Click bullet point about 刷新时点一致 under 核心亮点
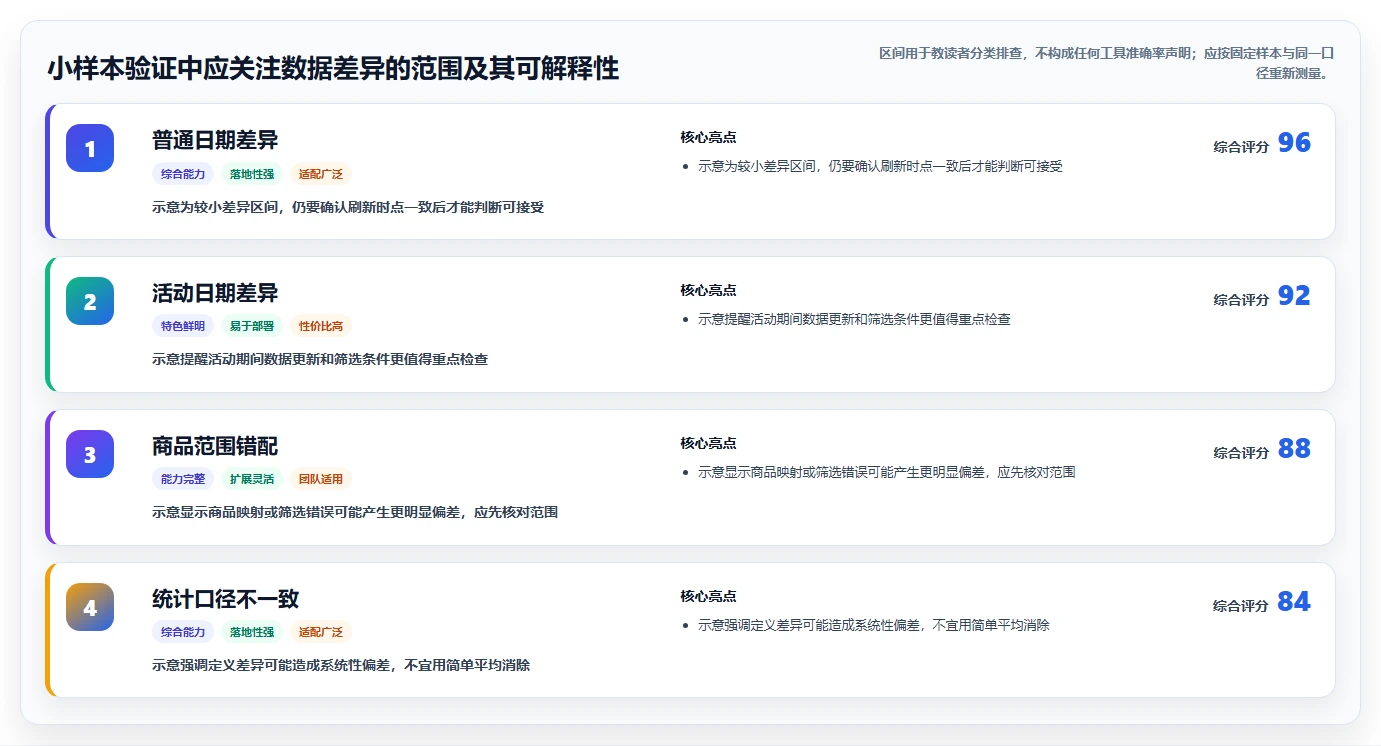 coord(880,166)
